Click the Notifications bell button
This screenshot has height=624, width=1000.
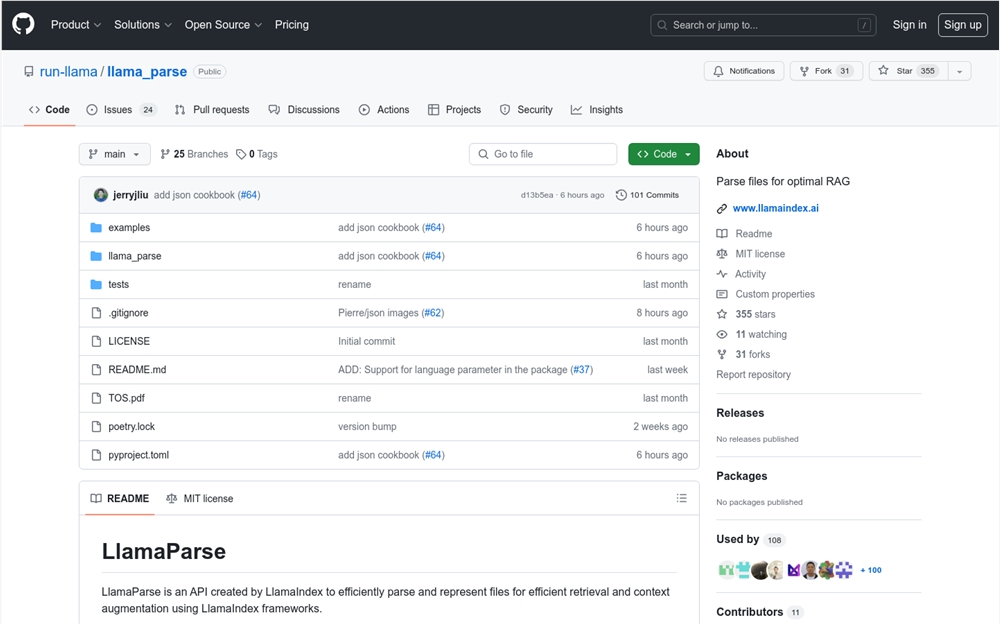pos(744,71)
